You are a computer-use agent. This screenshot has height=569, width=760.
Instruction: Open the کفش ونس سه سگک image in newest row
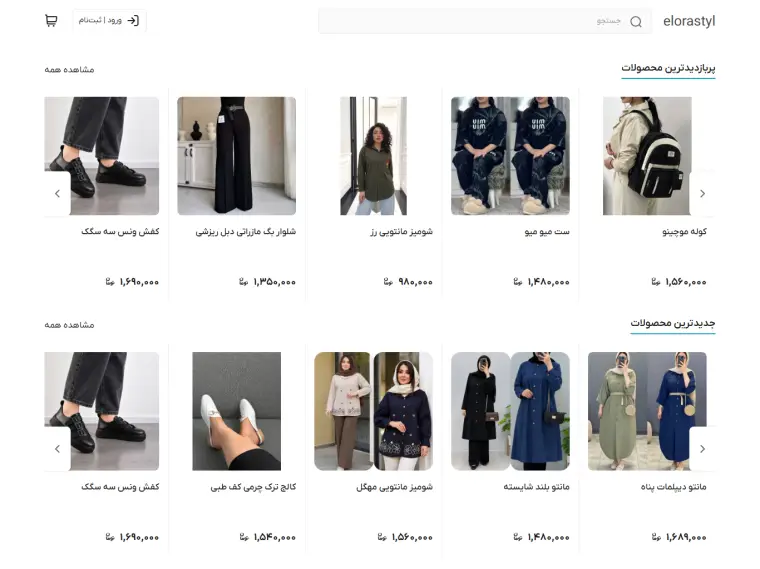coord(102,411)
